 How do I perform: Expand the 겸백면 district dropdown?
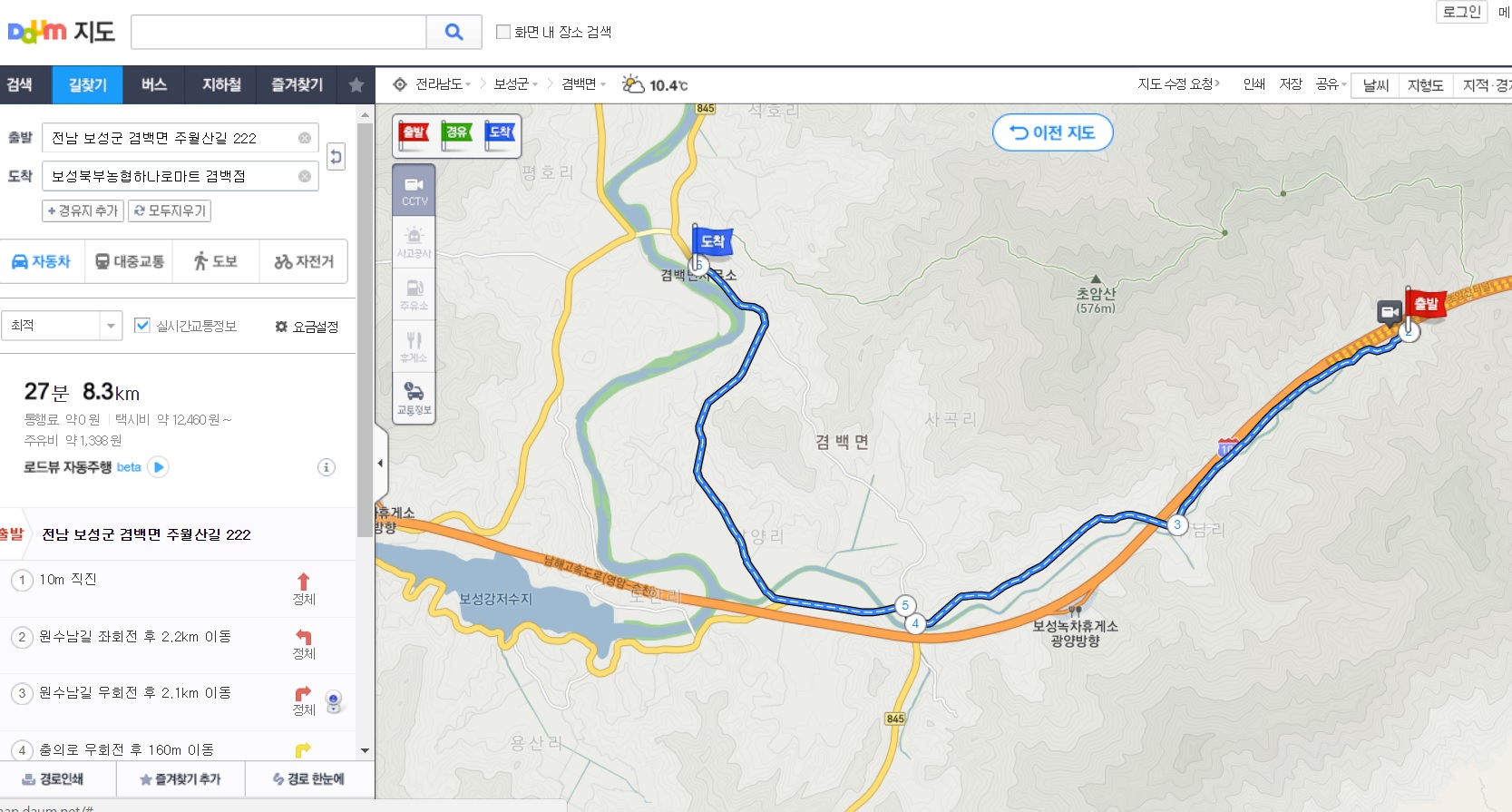584,84
